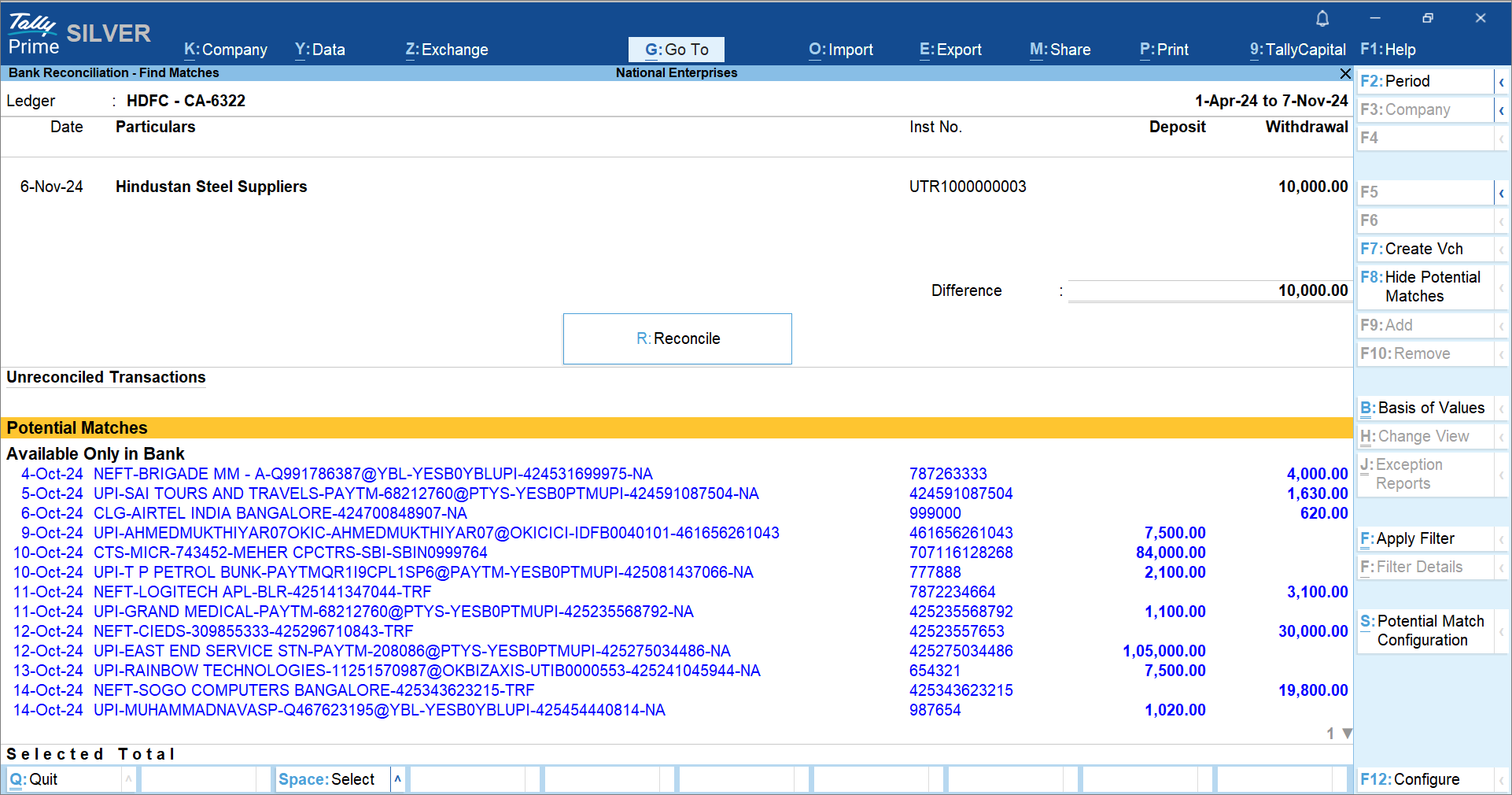Open the M: Share menu

click(x=1060, y=50)
